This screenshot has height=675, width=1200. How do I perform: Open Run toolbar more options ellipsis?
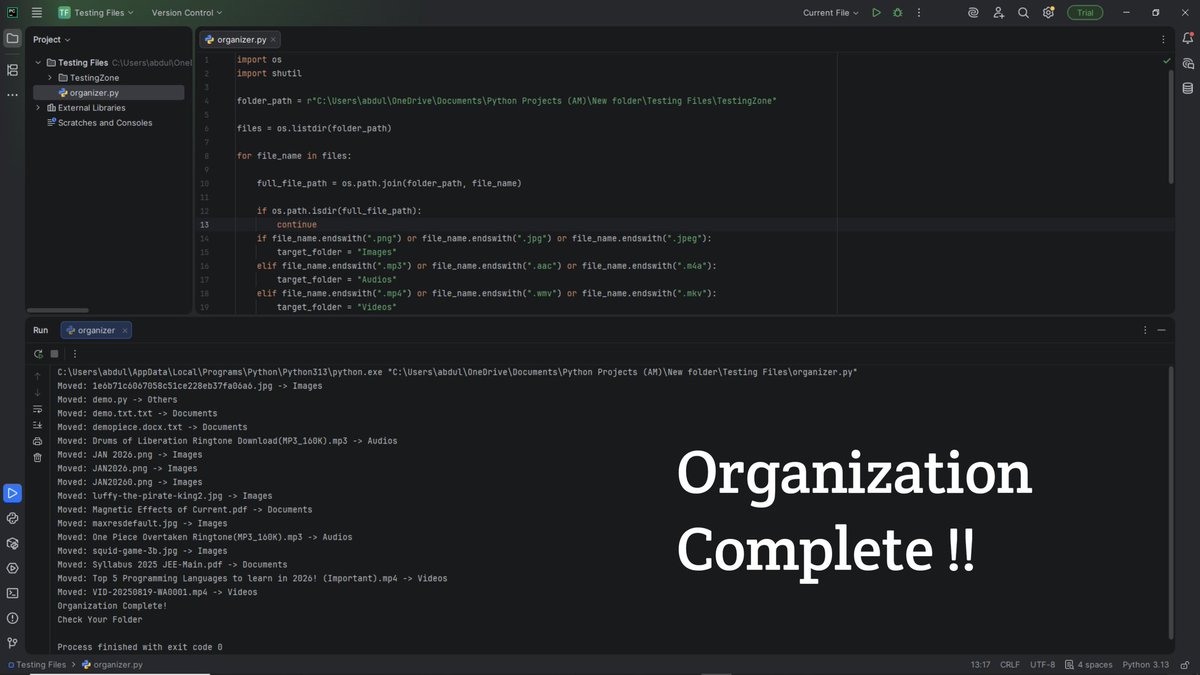74,353
